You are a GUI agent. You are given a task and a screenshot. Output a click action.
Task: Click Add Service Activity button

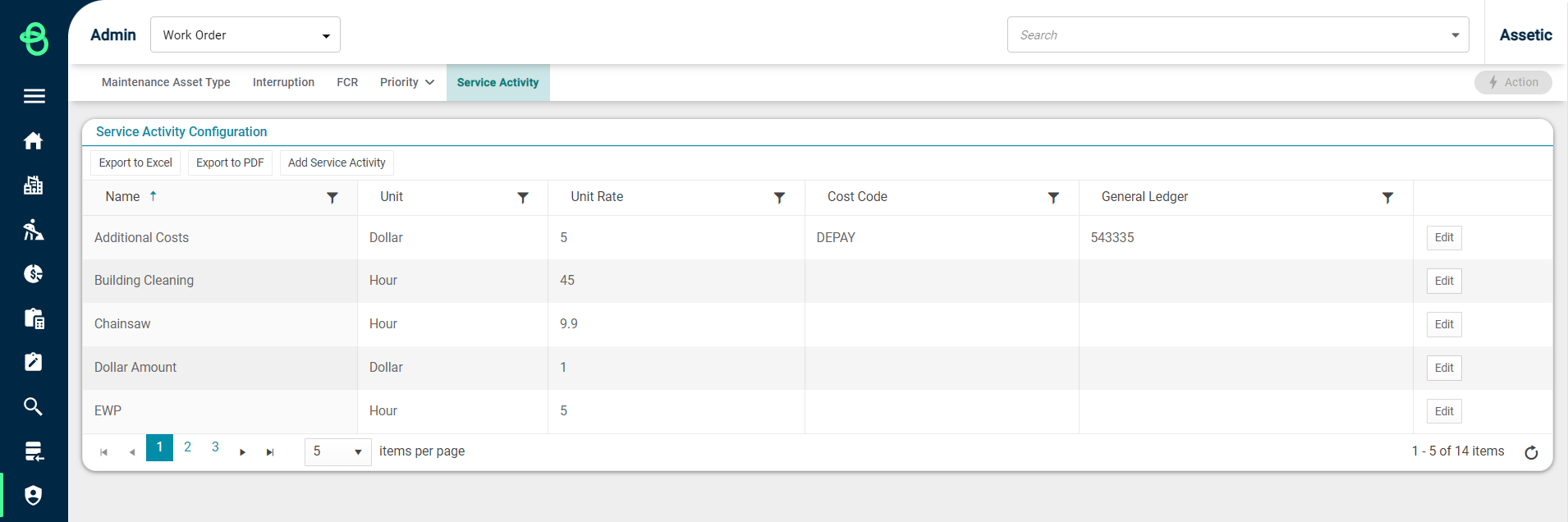[x=337, y=163]
